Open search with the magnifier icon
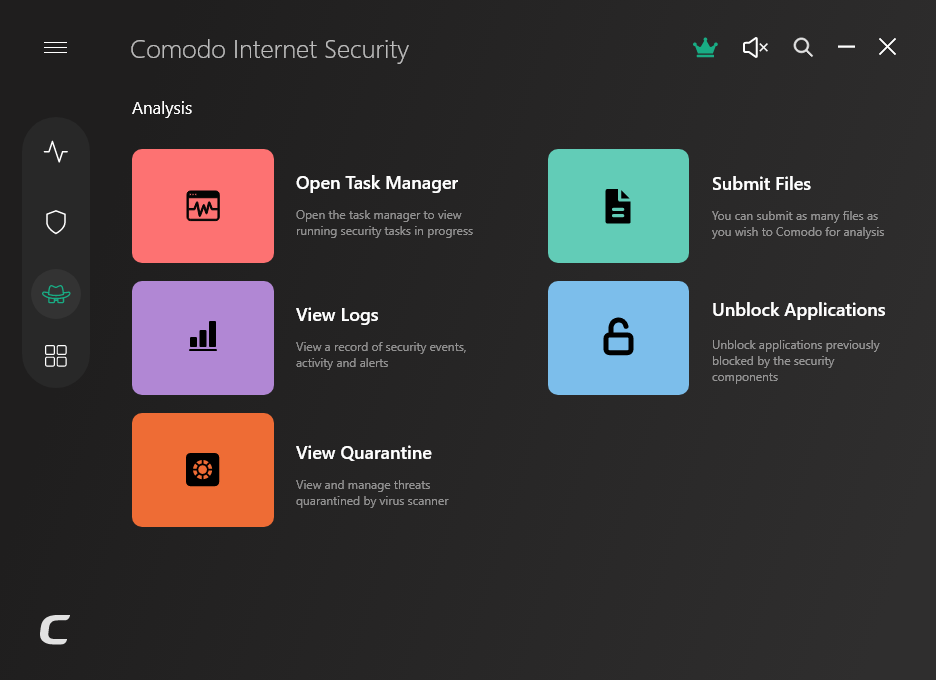The image size is (936, 680). point(803,47)
